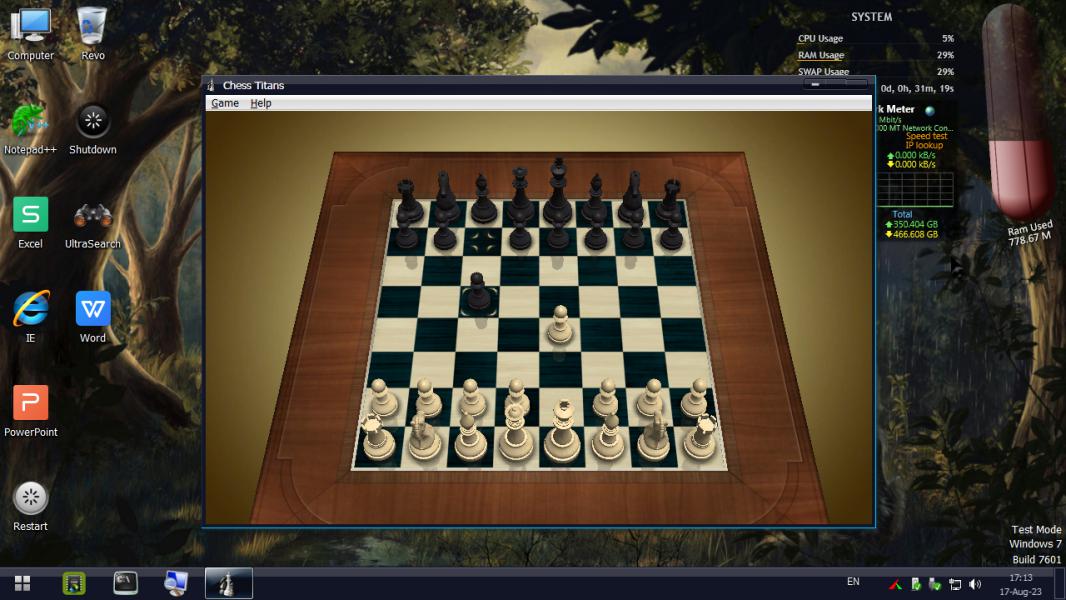Screen dimensions: 1066x600
Task: Select the white pawn on e4
Action: (x=560, y=324)
